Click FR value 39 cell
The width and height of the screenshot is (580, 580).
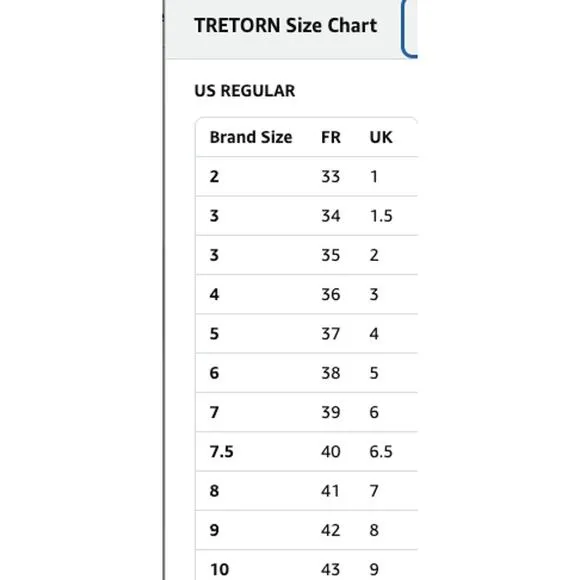coord(330,412)
